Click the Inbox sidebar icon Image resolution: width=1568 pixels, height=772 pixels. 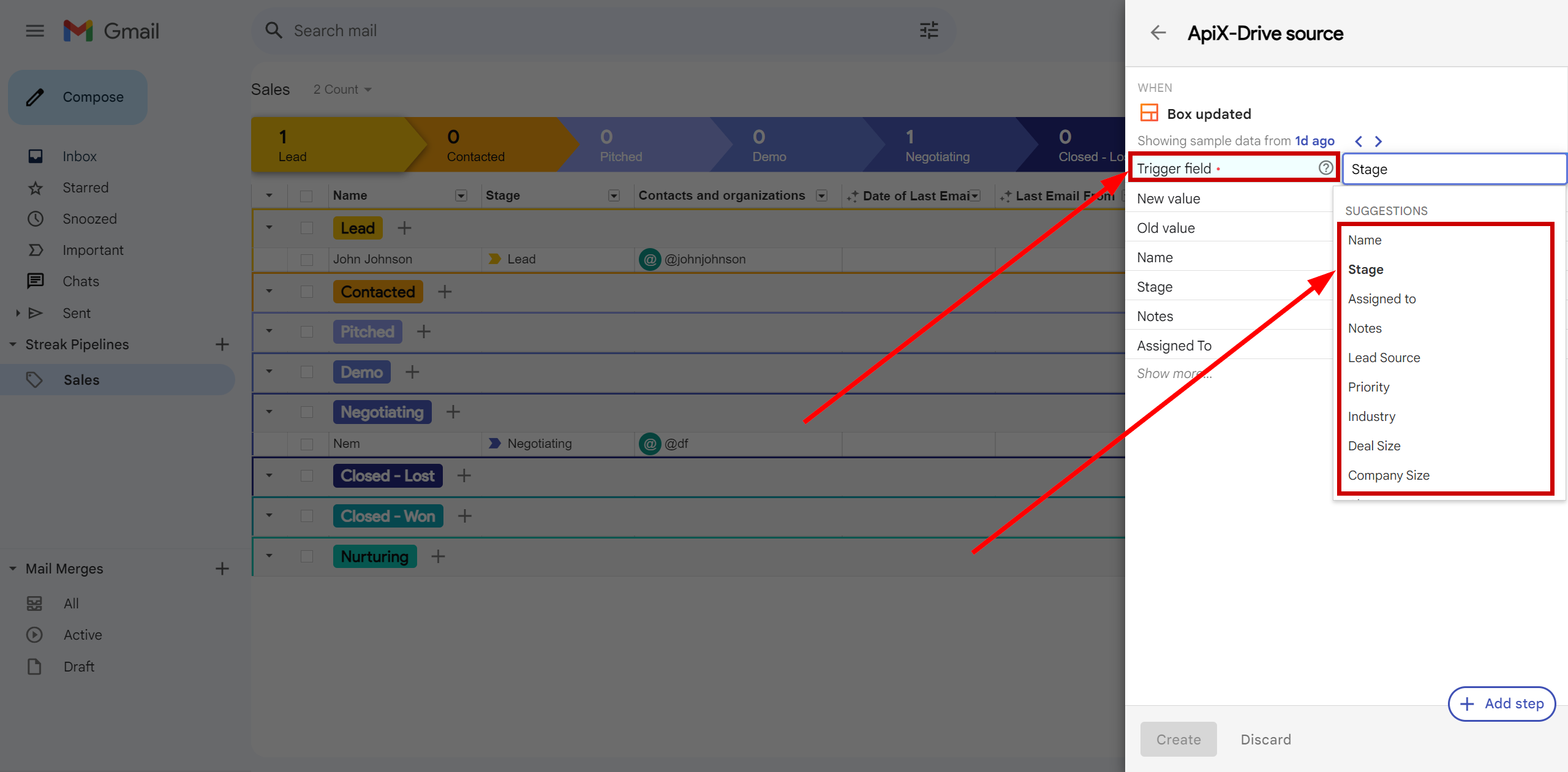[35, 155]
